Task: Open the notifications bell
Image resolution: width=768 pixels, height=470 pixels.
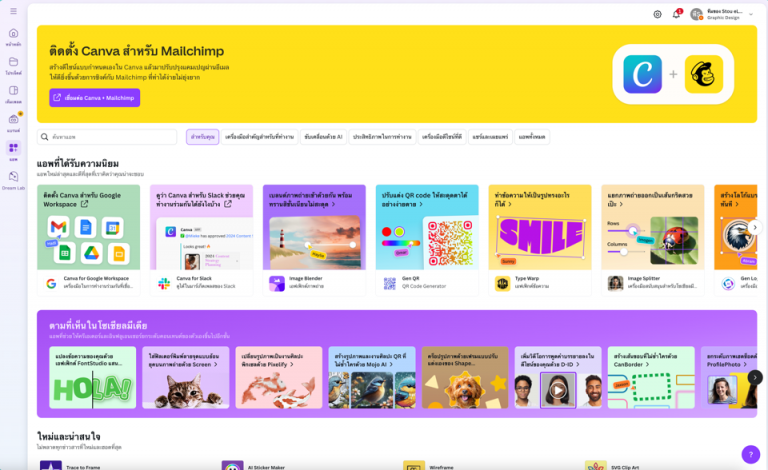Action: [676, 14]
